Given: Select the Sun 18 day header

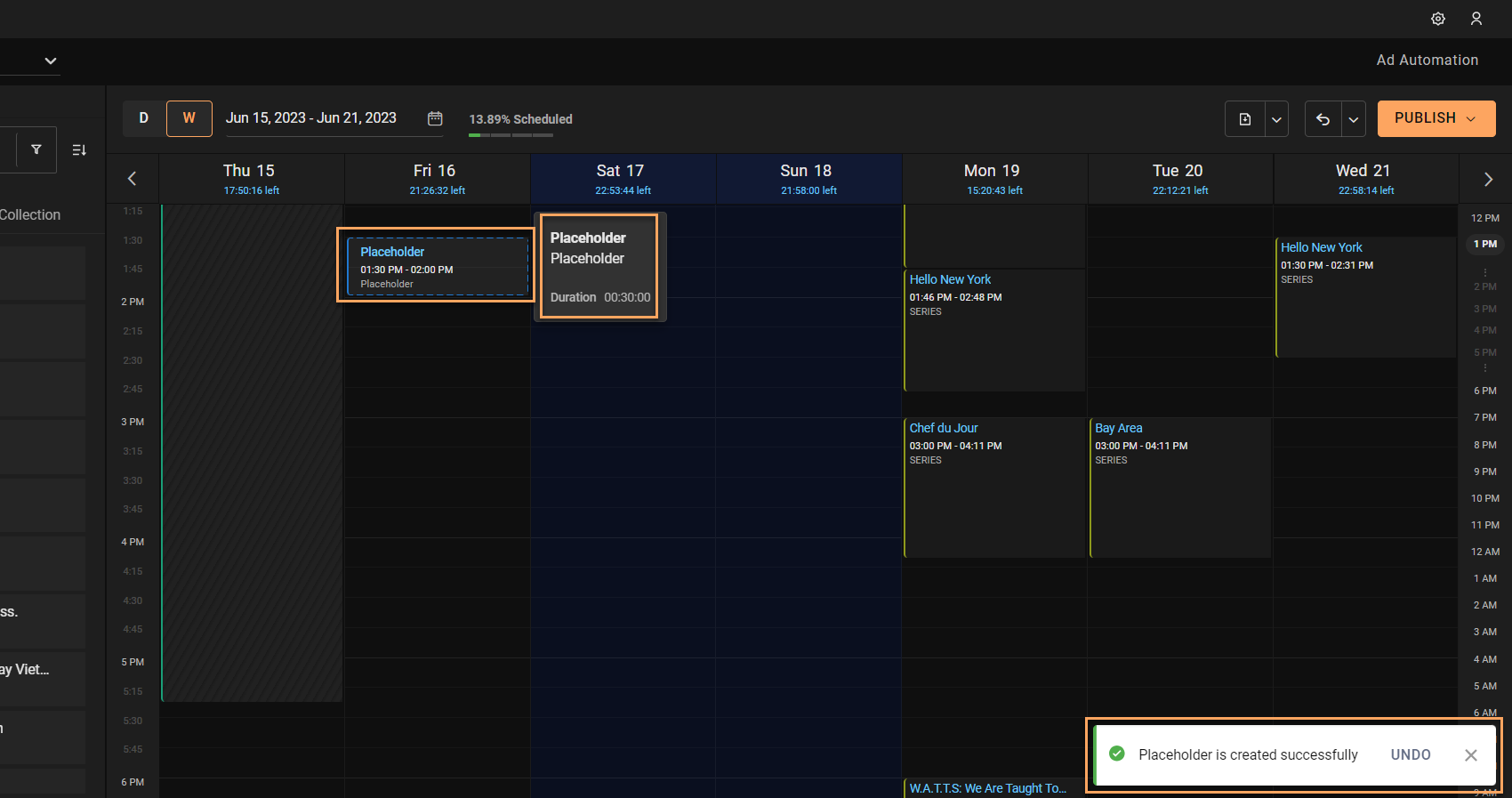Looking at the screenshot, I should (809, 179).
